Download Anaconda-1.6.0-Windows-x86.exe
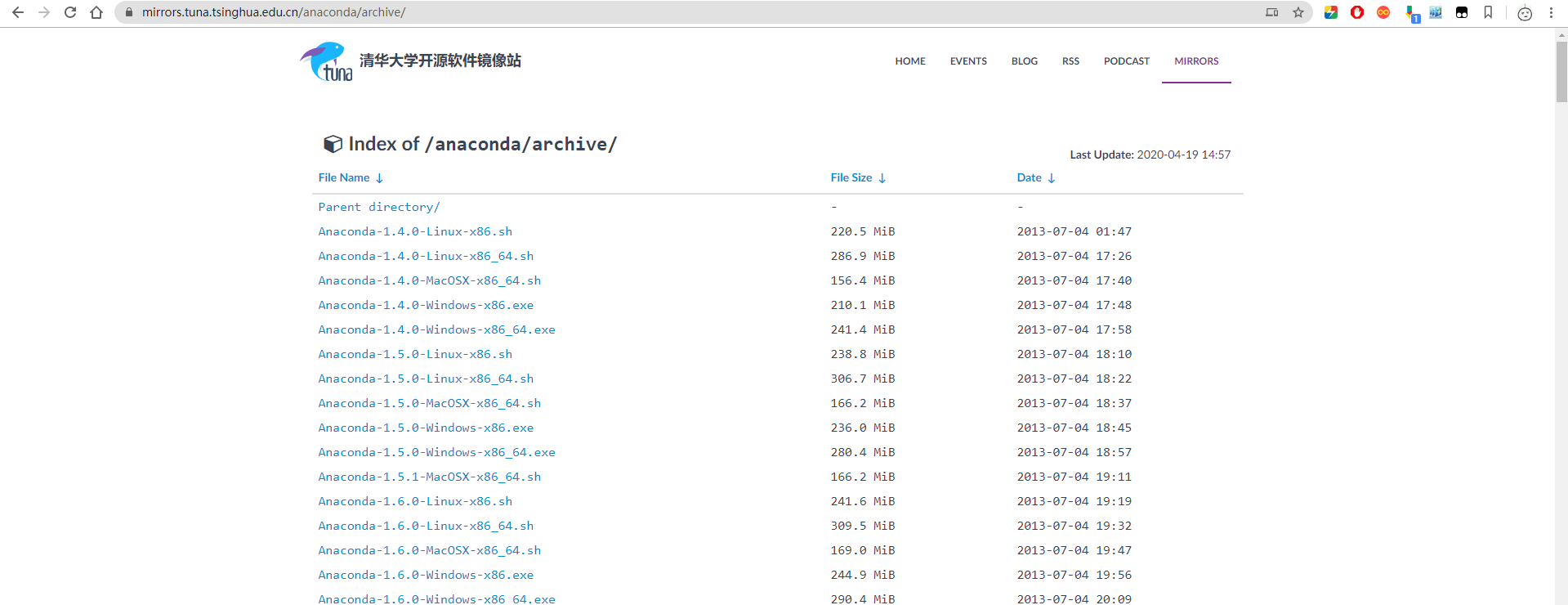1568x605 pixels. [x=426, y=575]
